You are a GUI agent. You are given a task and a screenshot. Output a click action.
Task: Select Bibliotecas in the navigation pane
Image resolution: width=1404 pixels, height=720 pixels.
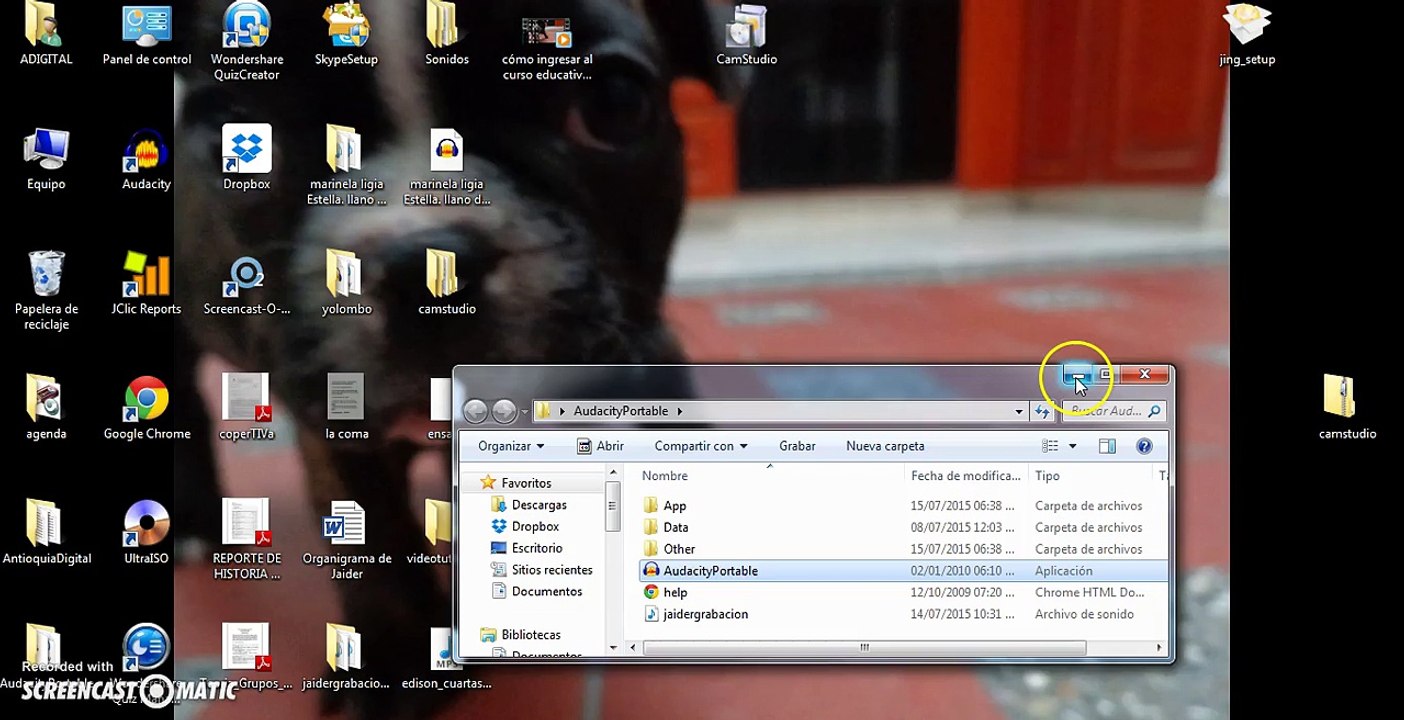click(520, 635)
